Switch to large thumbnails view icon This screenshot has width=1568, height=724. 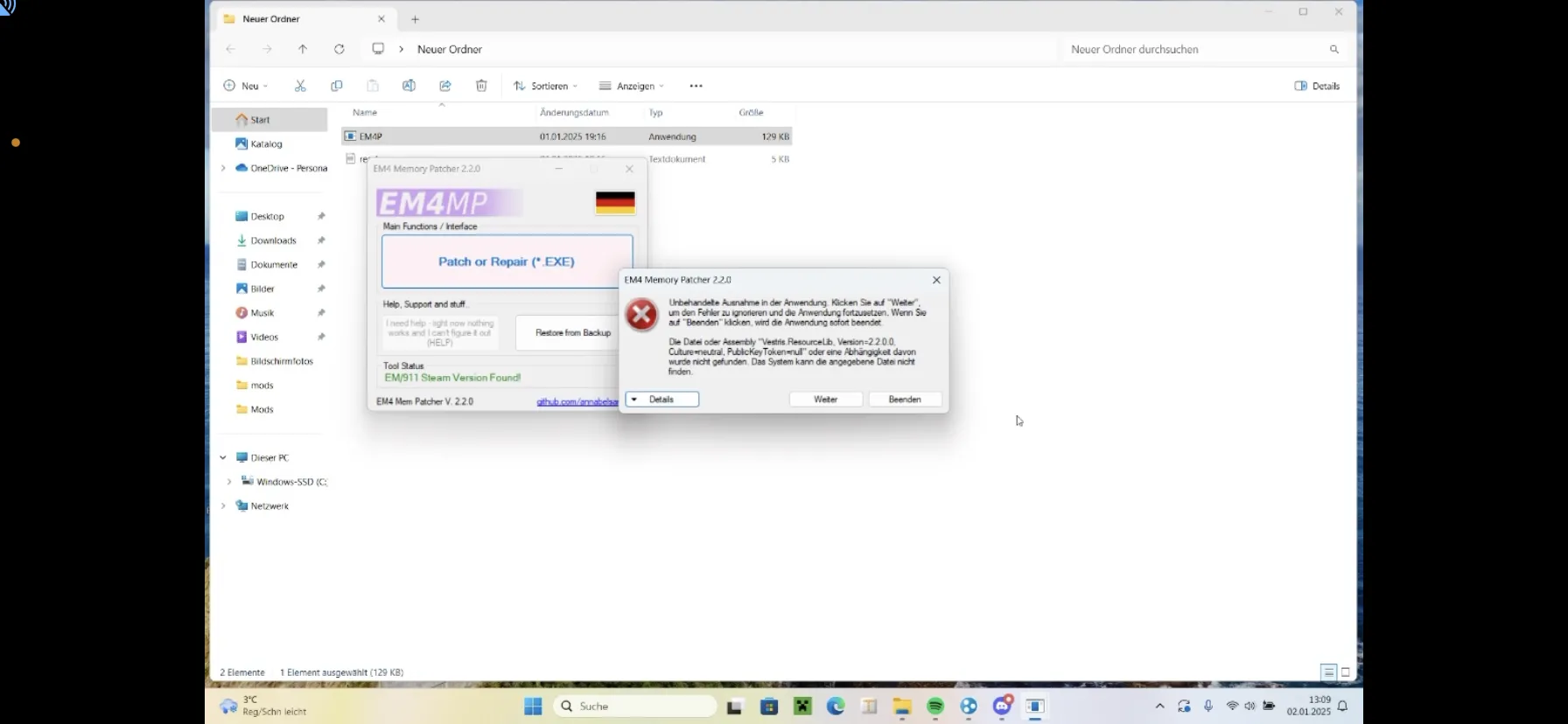[1346, 672]
